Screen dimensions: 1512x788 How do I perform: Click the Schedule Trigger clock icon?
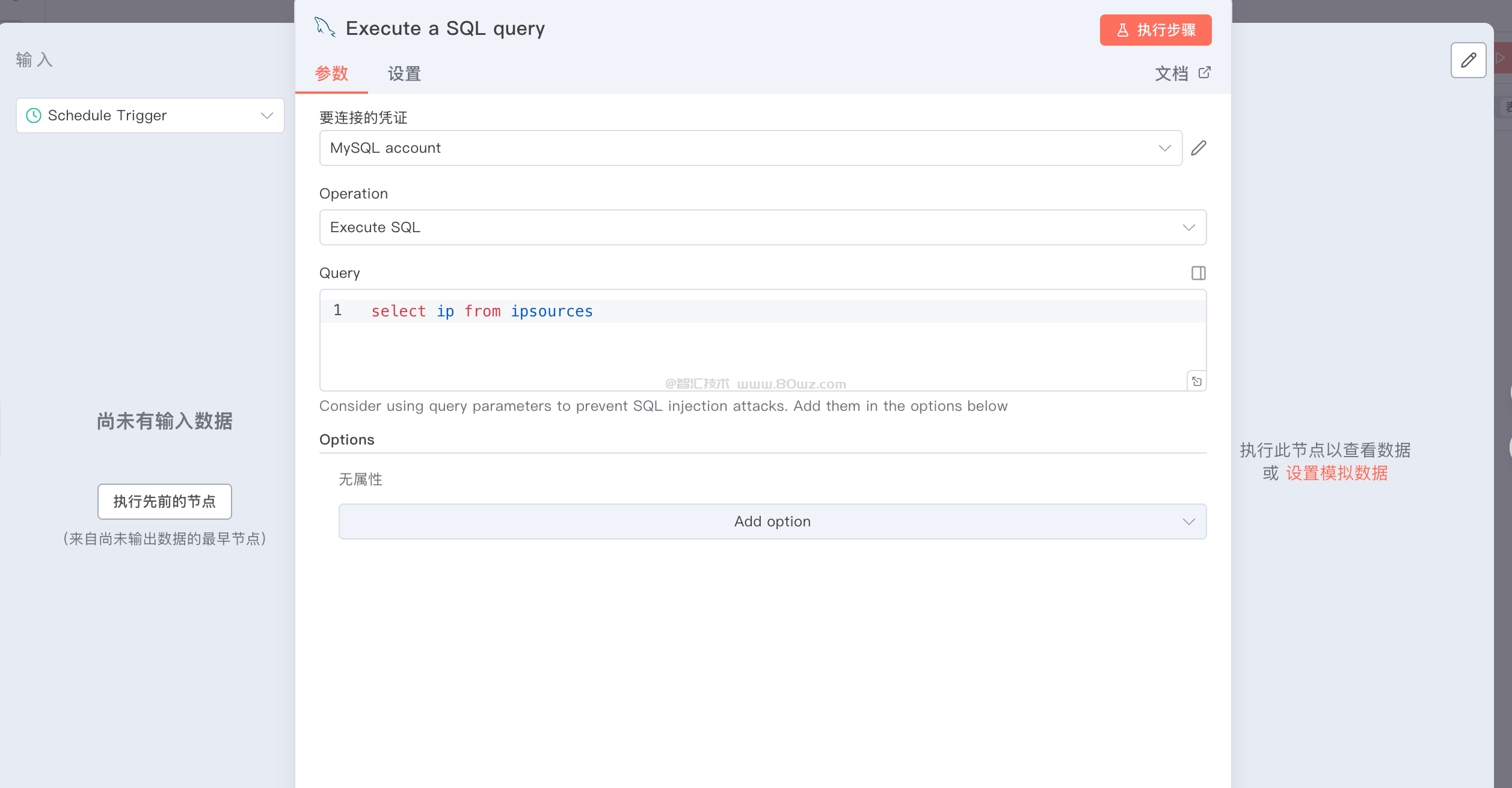tap(34, 115)
